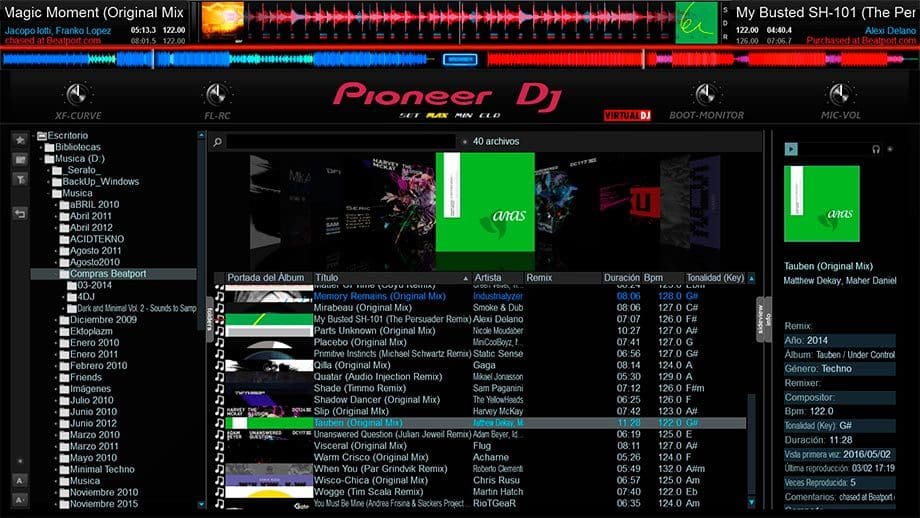Click the BROWSER button between the waveforms
The image size is (920, 518).
pos(460,59)
